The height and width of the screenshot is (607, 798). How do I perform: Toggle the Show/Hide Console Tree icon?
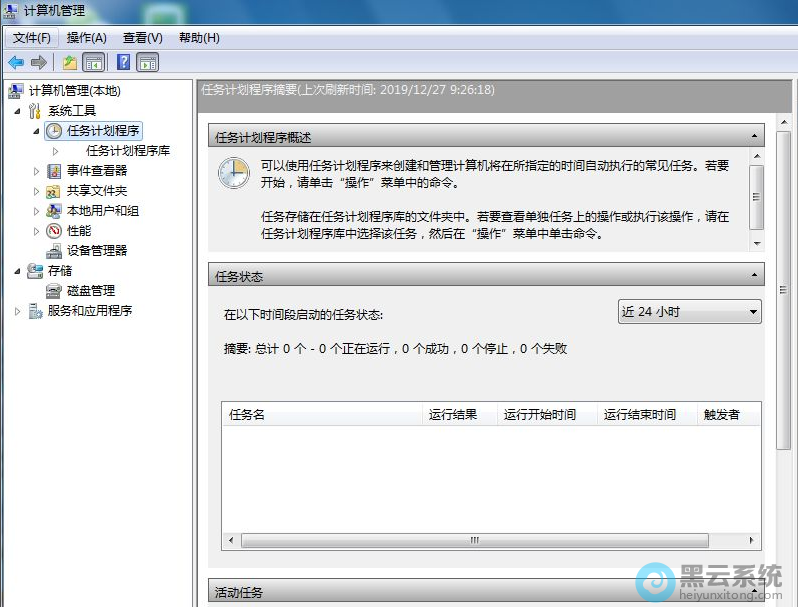(x=94, y=63)
